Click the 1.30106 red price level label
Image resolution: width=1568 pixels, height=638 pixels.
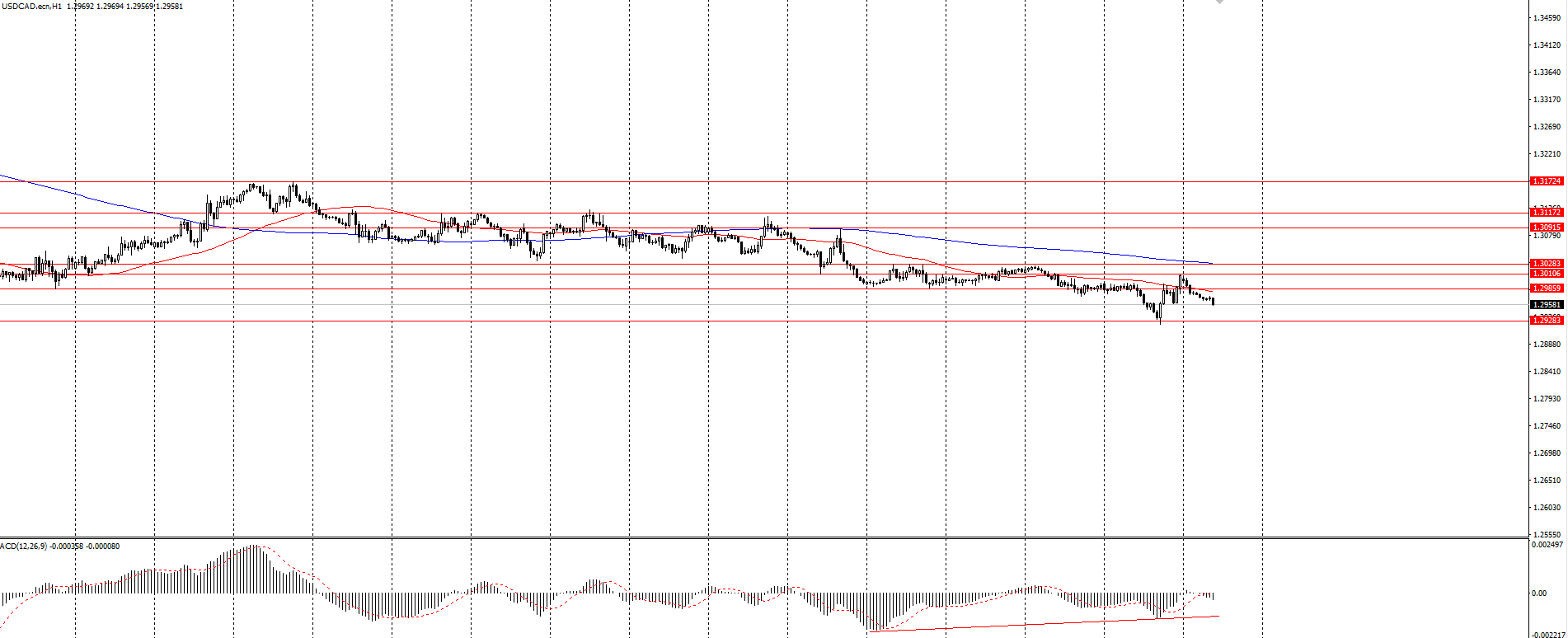1546,274
